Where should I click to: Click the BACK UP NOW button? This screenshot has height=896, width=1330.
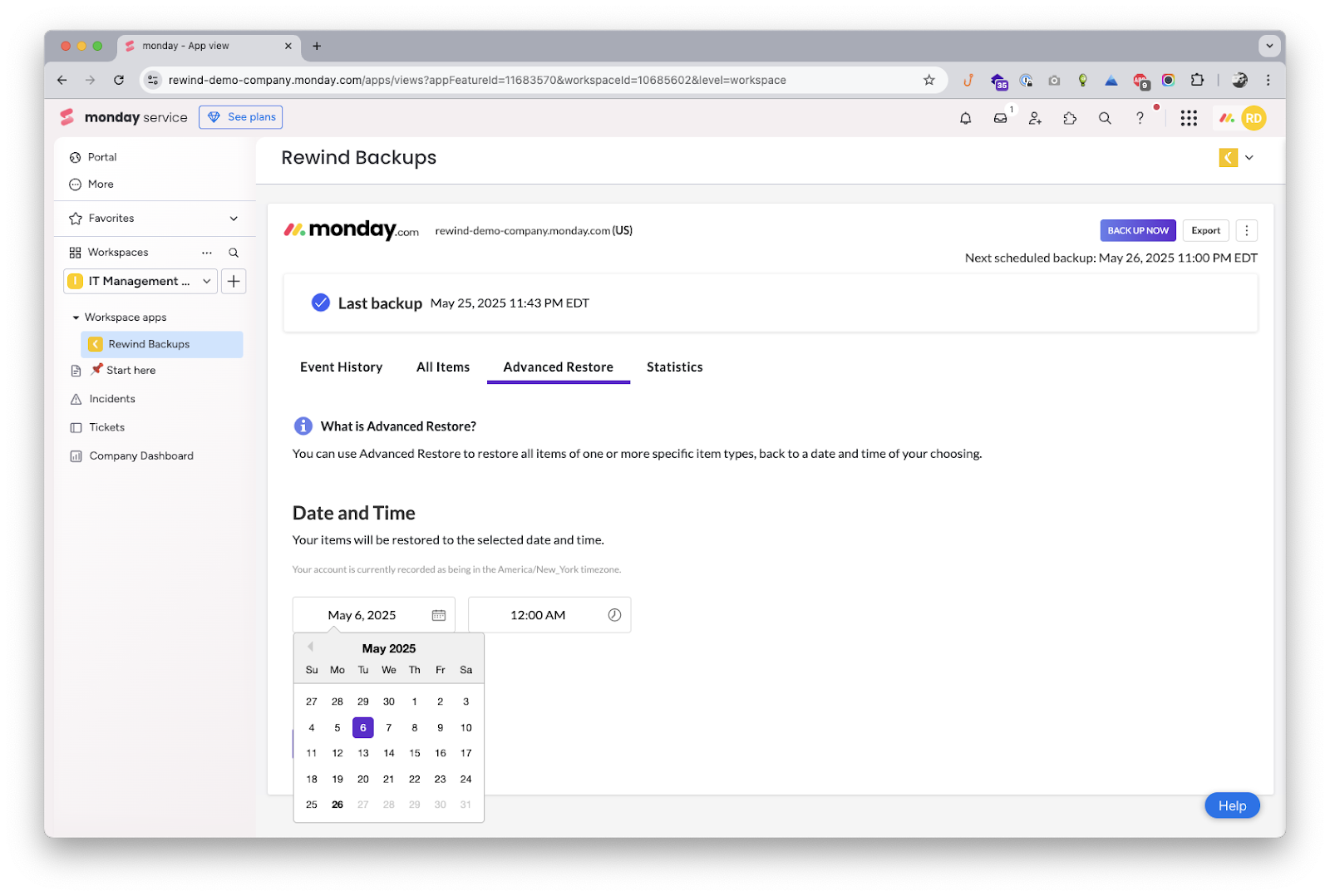point(1138,230)
